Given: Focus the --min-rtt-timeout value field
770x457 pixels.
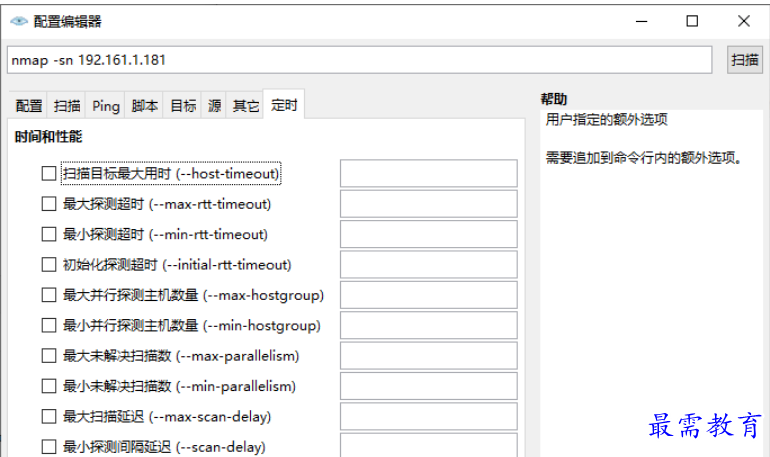Looking at the screenshot, I should coord(429,234).
